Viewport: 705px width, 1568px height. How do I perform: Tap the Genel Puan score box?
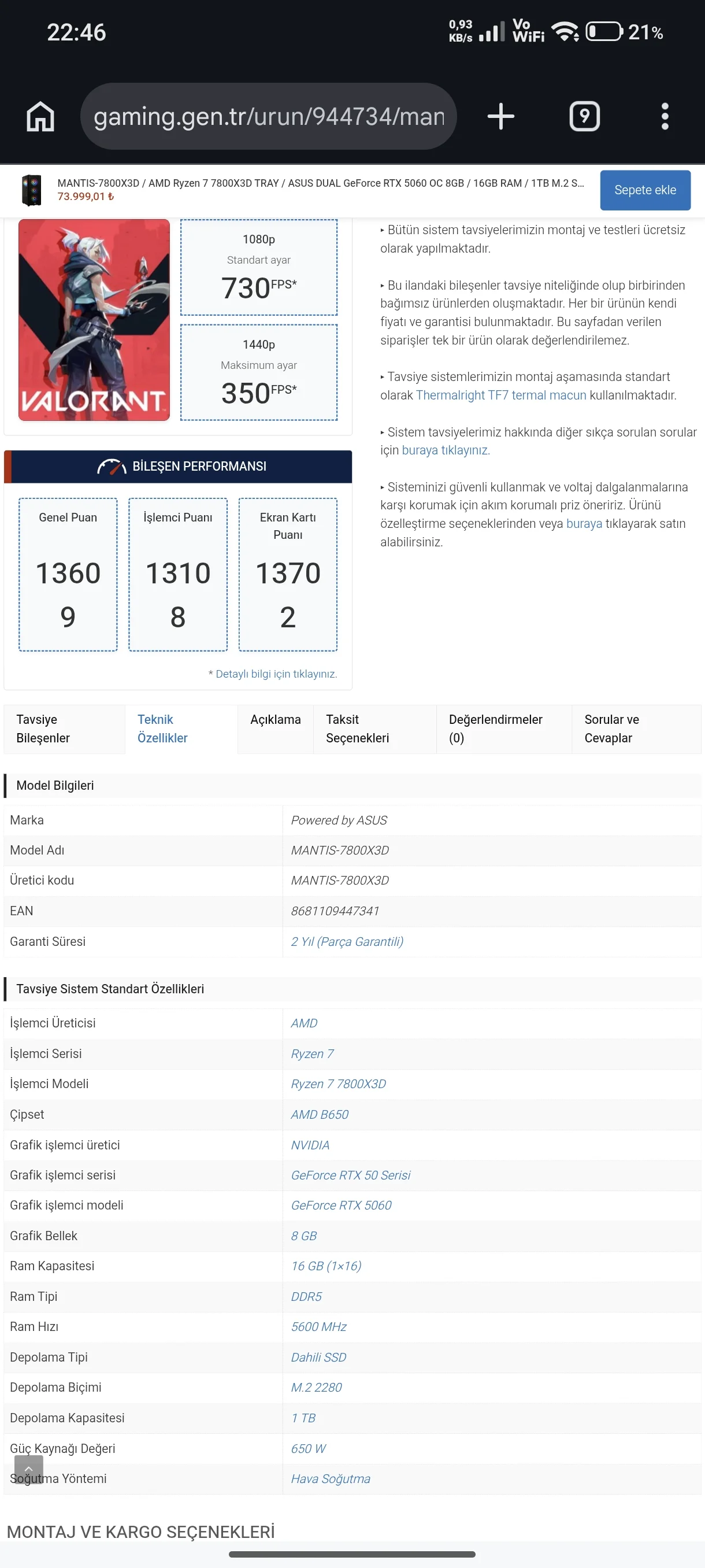coord(68,575)
